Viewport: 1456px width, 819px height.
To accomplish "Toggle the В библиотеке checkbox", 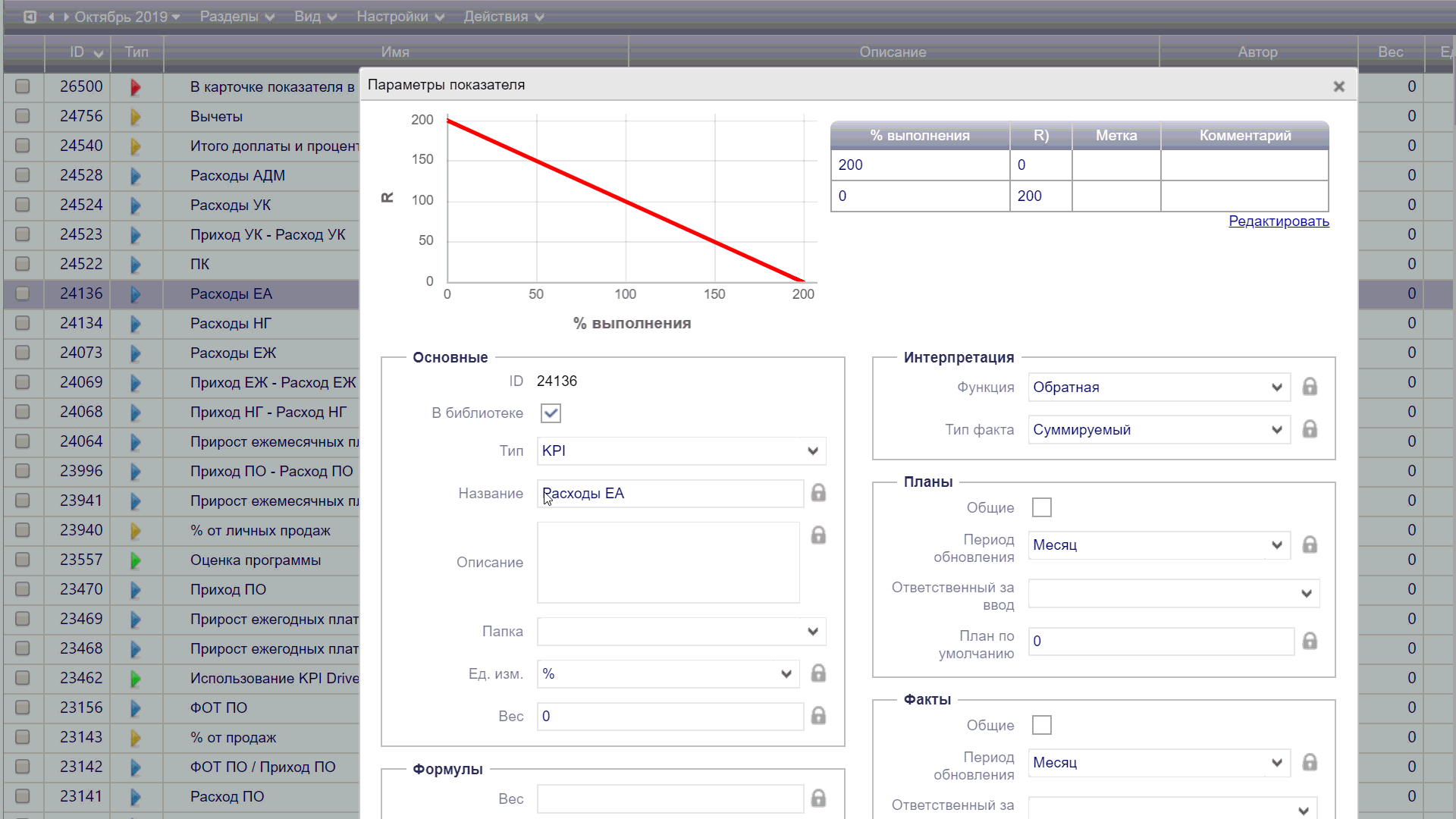I will [551, 413].
